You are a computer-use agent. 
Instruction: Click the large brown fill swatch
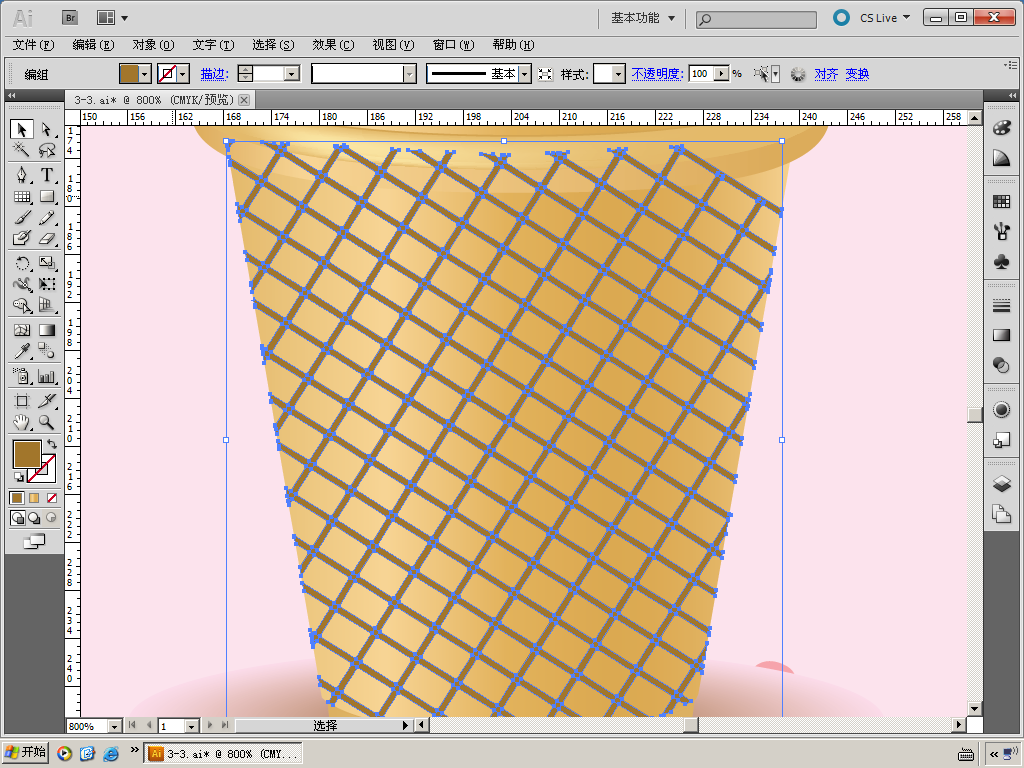pos(26,454)
